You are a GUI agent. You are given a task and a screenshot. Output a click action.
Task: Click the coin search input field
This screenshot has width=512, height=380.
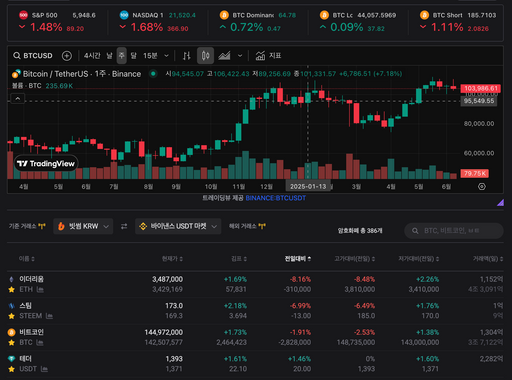tap(454, 231)
